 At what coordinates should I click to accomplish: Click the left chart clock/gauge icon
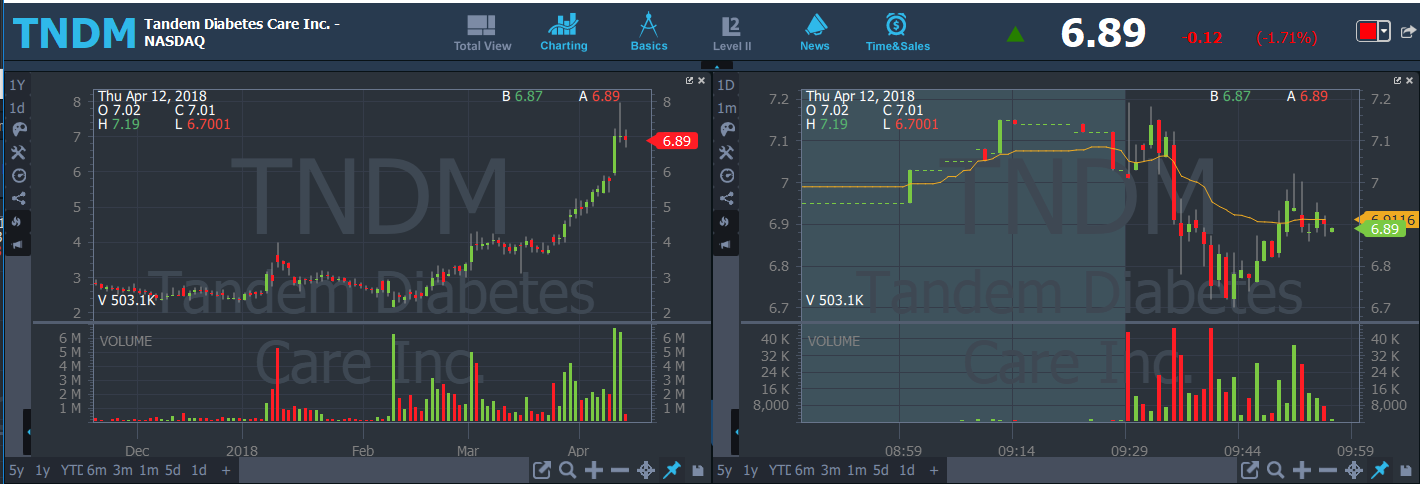(18, 175)
